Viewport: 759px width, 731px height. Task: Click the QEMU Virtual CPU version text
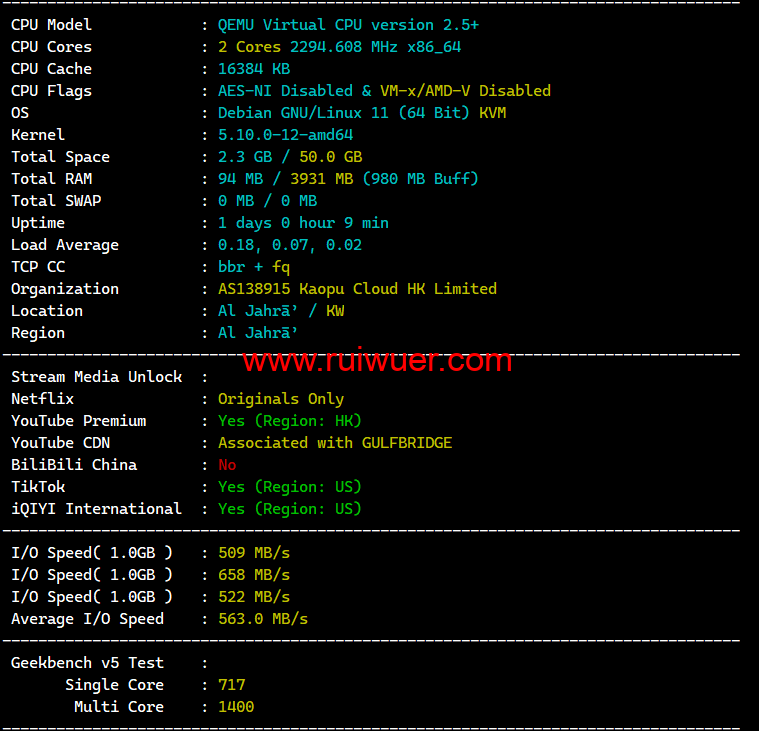coord(348,25)
